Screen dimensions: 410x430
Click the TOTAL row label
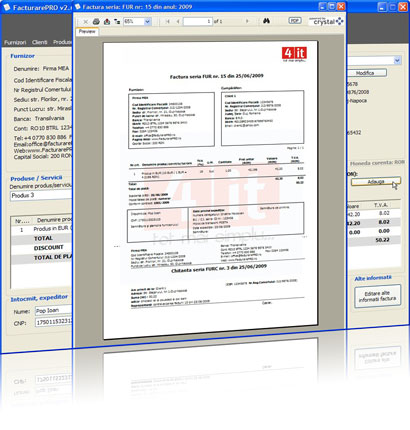(x=43, y=238)
